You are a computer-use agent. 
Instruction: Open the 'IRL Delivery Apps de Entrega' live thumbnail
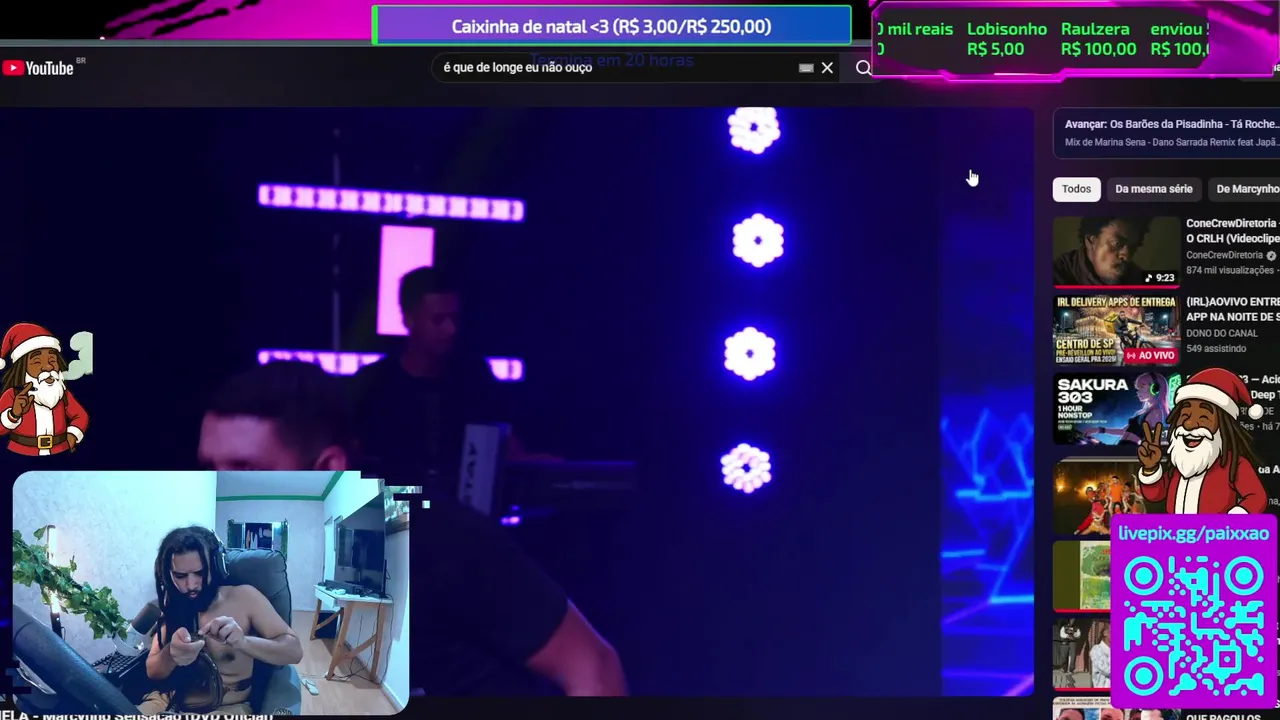click(x=1116, y=329)
